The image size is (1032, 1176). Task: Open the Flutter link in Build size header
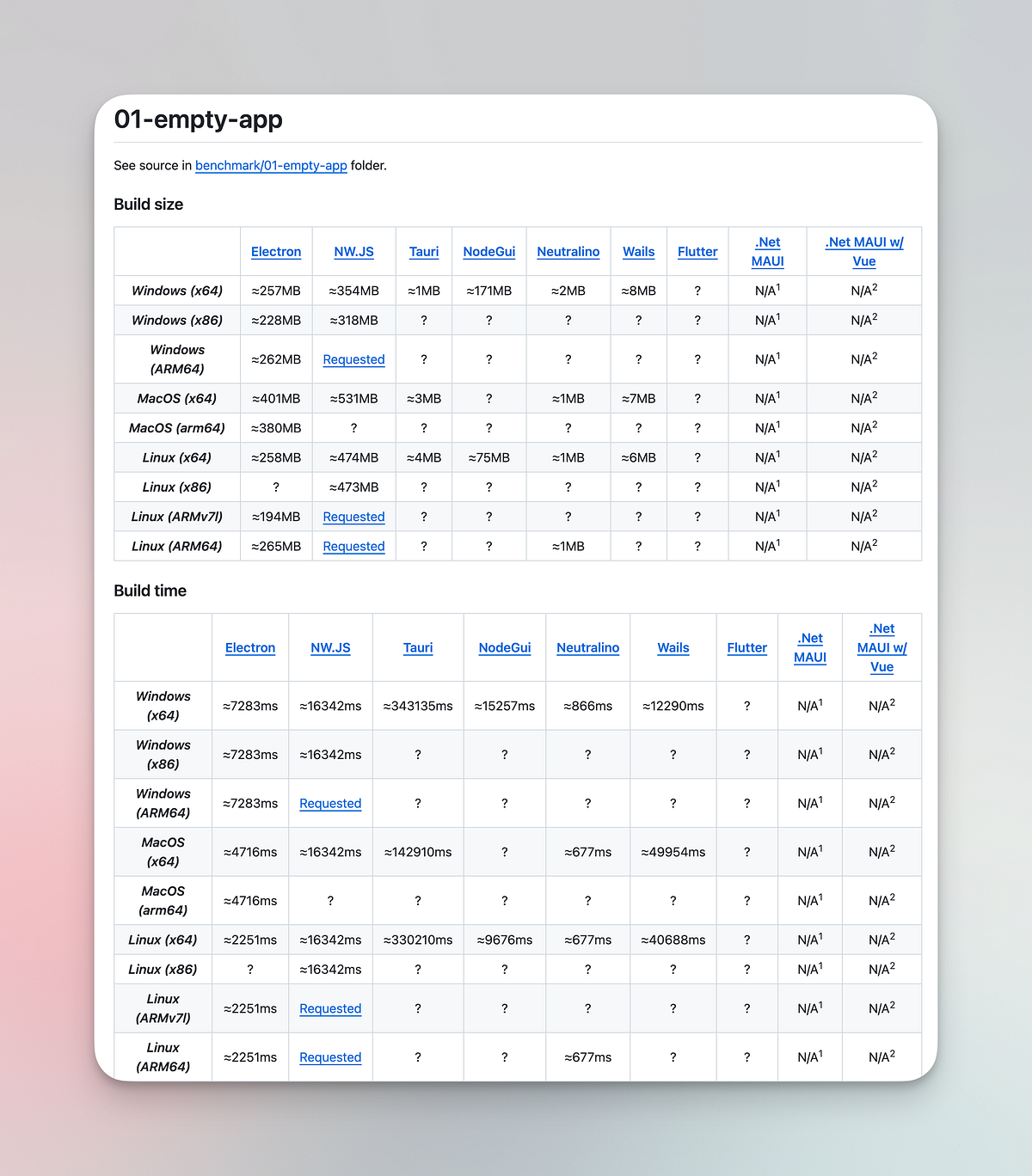pyautogui.click(x=697, y=251)
